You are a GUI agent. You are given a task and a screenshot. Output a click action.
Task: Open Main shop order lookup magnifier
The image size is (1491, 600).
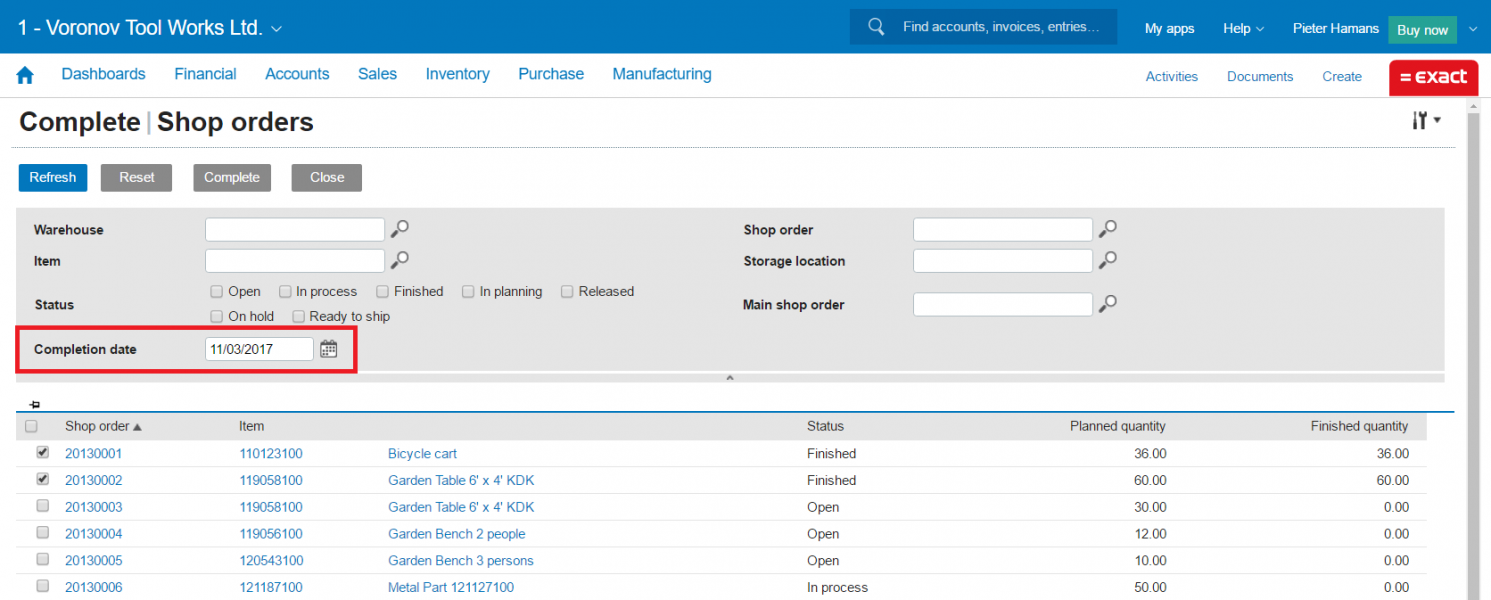coord(1107,304)
